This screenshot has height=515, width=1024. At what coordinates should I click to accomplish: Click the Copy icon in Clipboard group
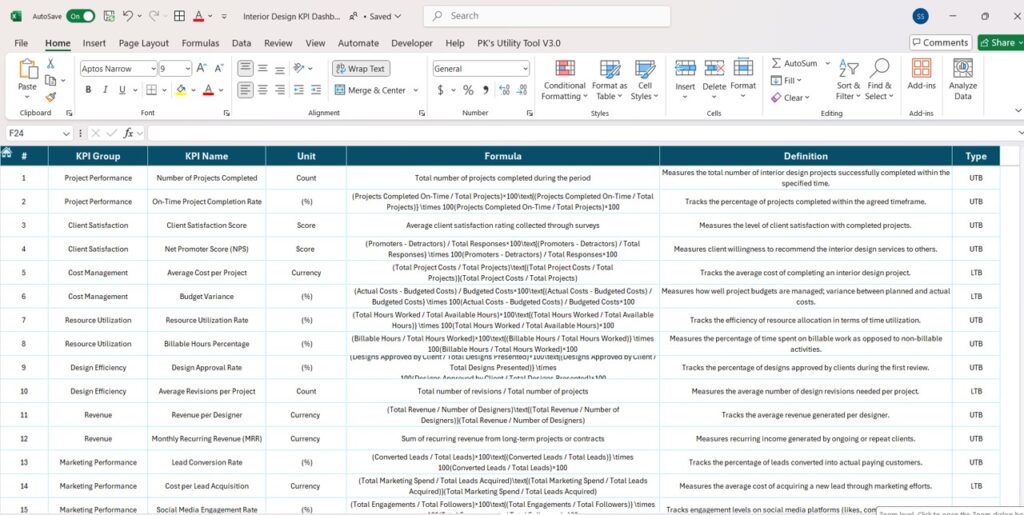pos(50,80)
